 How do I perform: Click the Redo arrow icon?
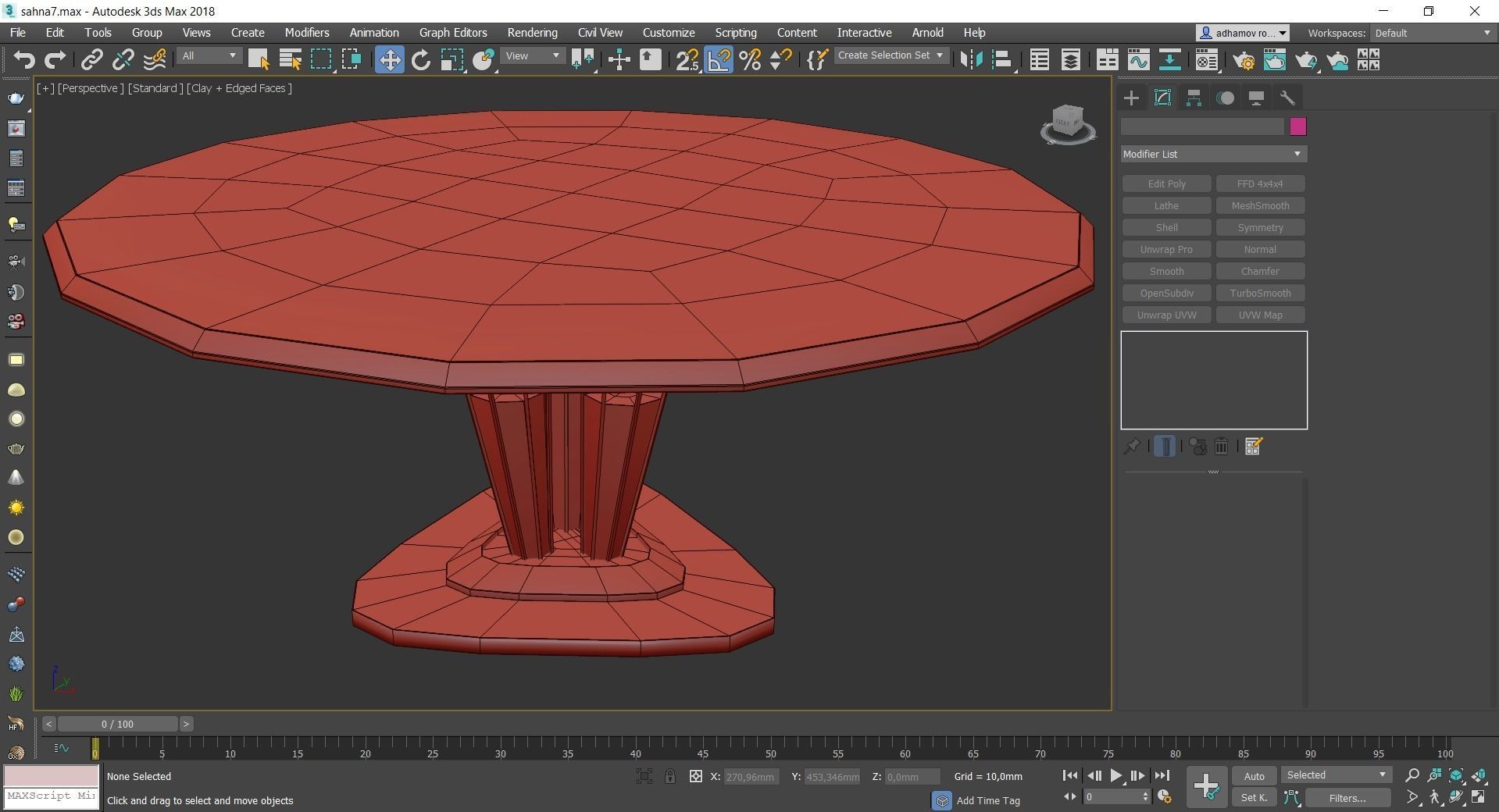click(x=55, y=60)
